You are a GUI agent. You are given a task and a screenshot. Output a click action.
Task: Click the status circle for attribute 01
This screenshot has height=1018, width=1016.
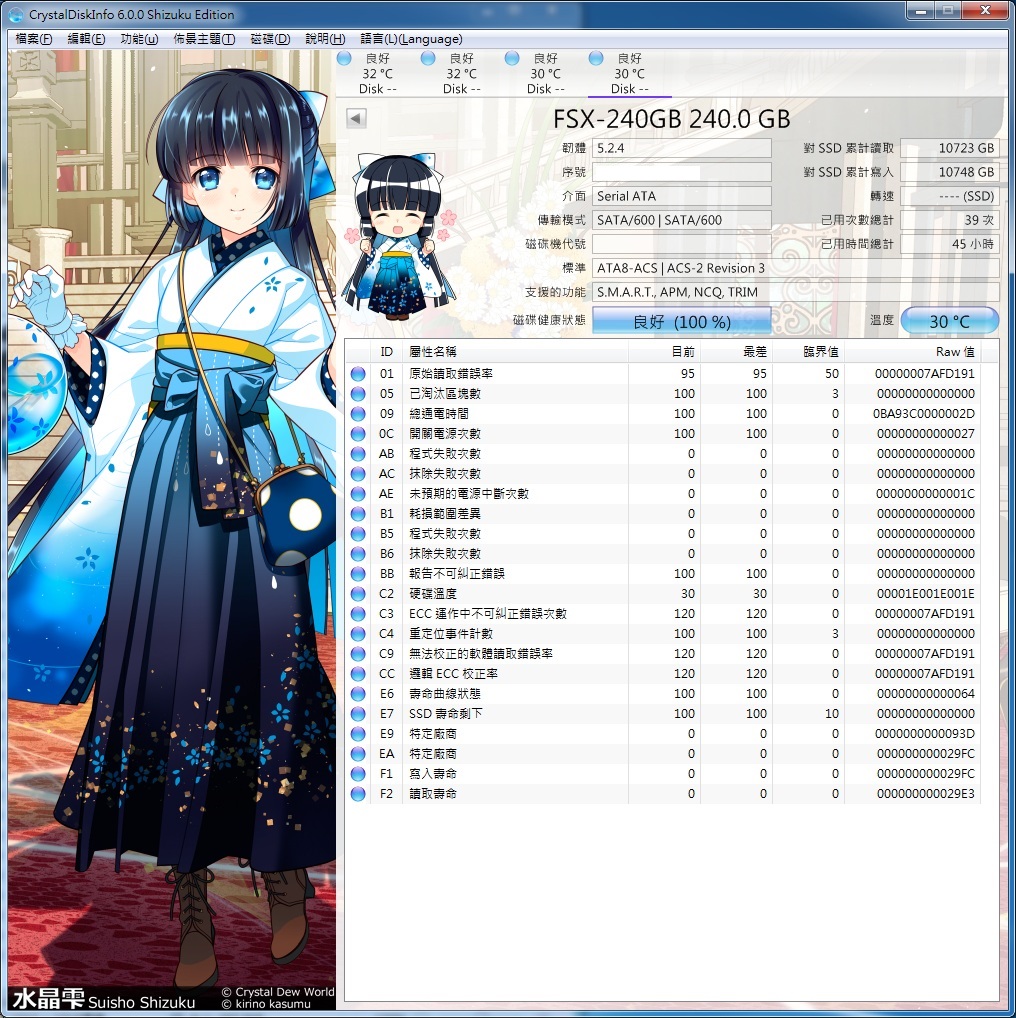(x=358, y=374)
